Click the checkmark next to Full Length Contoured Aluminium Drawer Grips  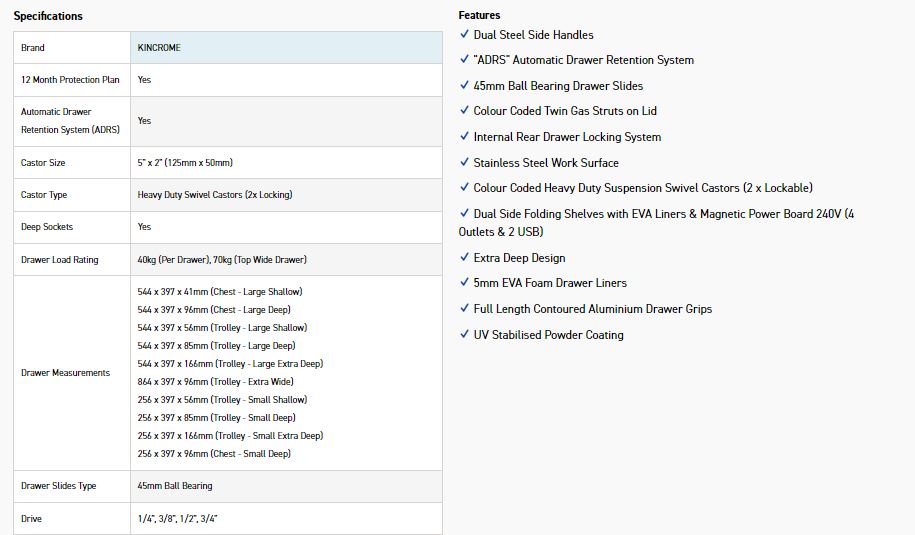click(x=464, y=309)
